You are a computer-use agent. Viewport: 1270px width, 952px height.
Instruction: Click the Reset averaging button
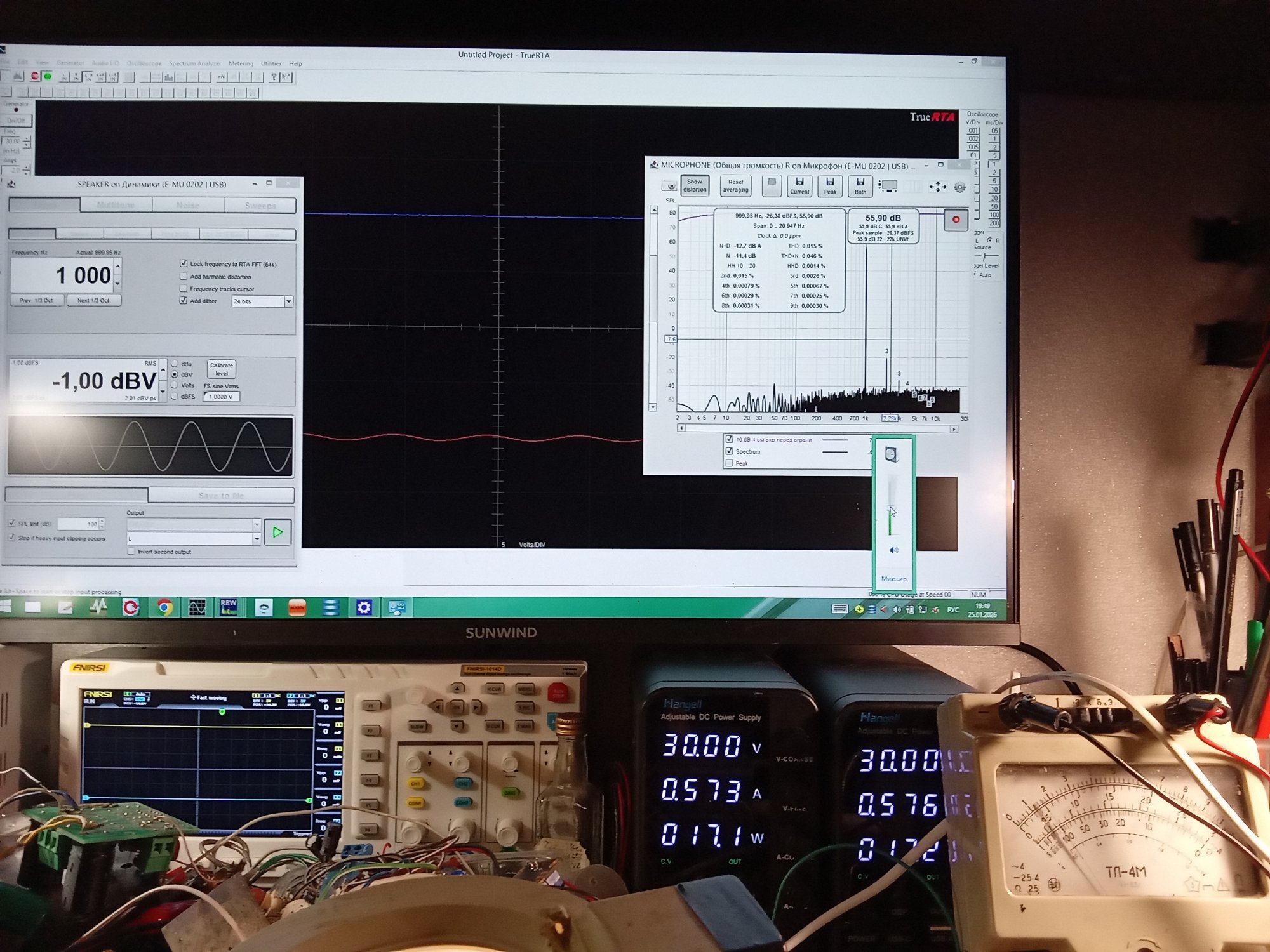click(x=735, y=186)
